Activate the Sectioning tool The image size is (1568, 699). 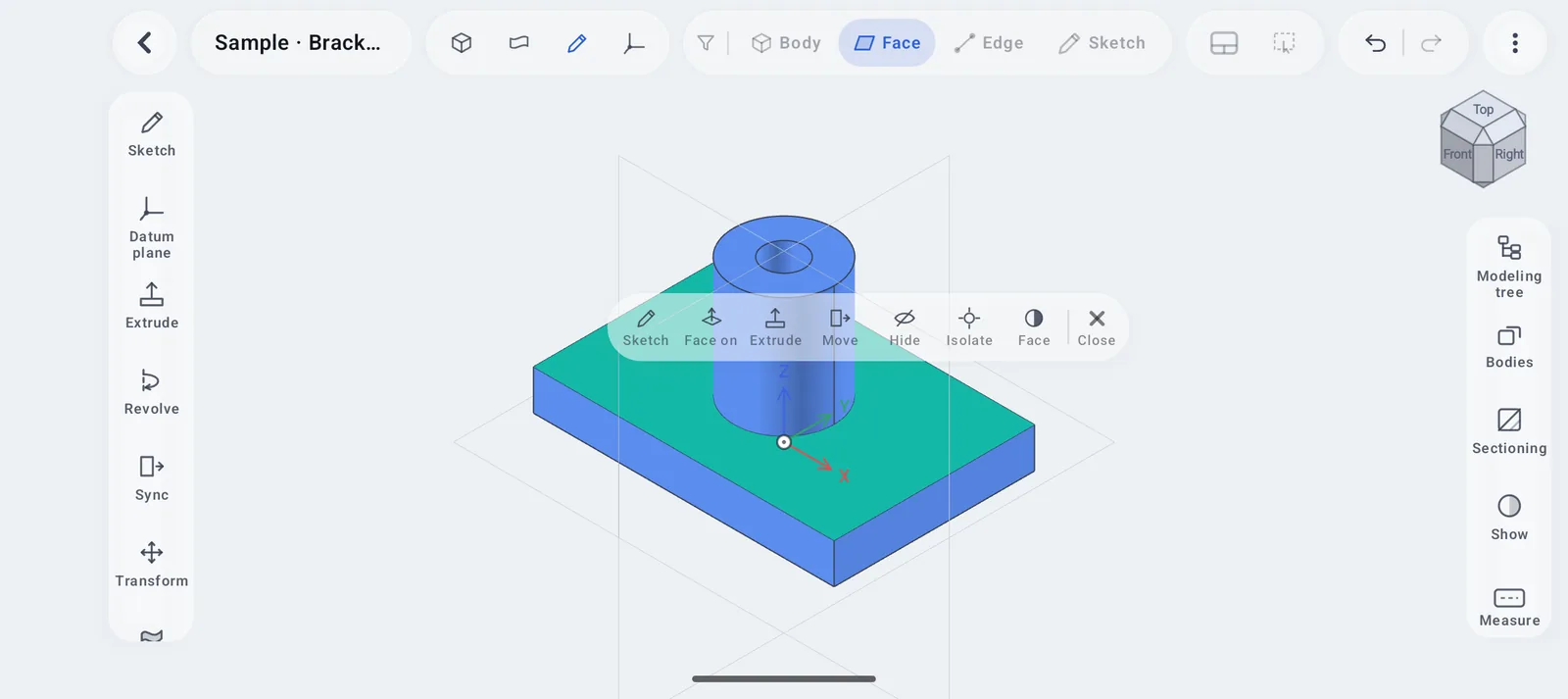coord(1509,431)
